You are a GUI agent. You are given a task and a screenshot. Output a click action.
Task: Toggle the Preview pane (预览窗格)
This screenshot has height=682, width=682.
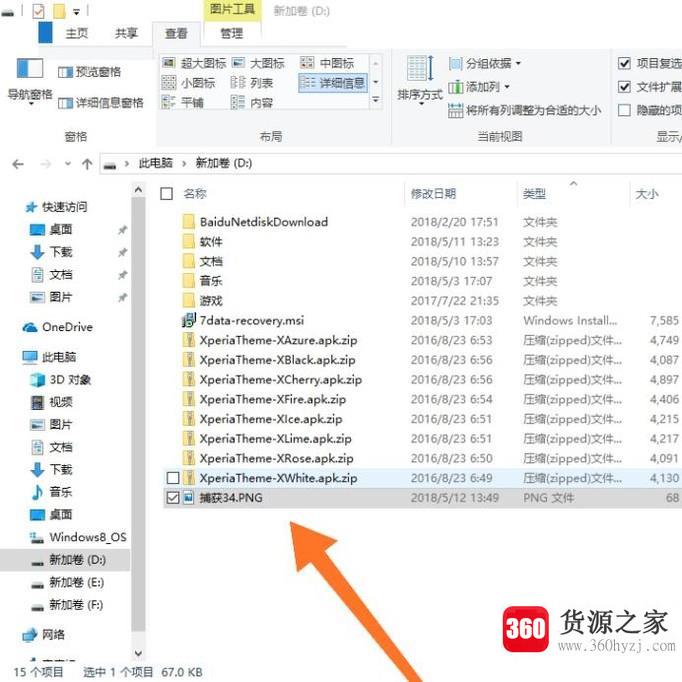tap(90, 72)
